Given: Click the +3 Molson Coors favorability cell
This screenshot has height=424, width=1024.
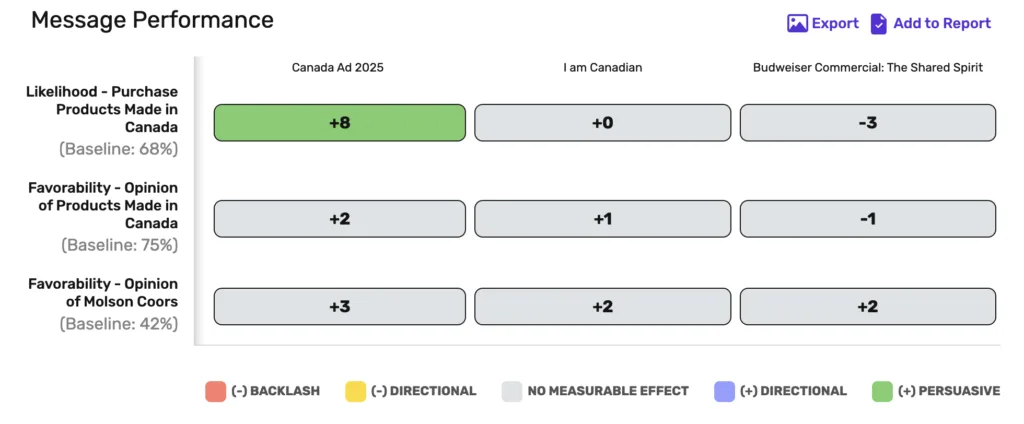Looking at the screenshot, I should click(340, 306).
